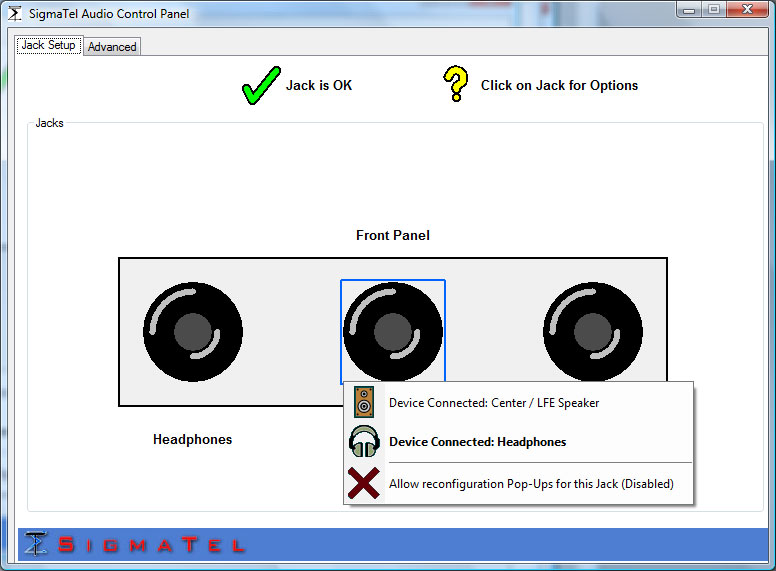Click the red X reconfiguration icon
The width and height of the screenshot is (776, 571).
(x=364, y=483)
